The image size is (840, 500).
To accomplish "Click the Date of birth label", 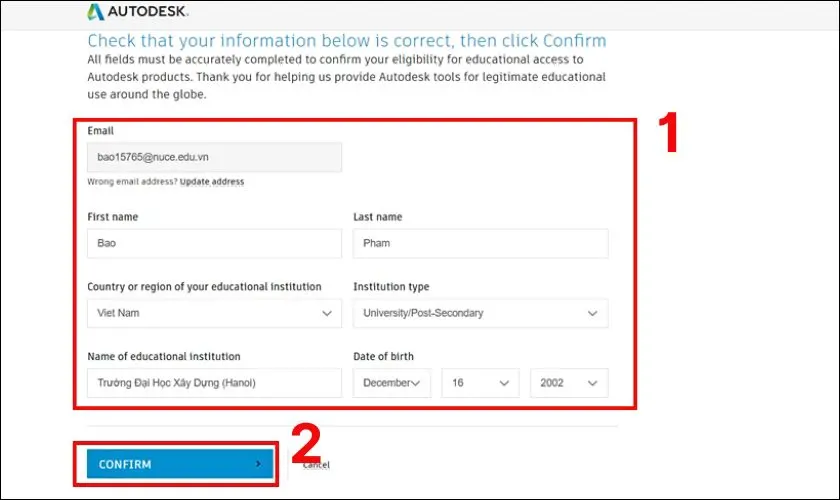I will pyautogui.click(x=383, y=357).
